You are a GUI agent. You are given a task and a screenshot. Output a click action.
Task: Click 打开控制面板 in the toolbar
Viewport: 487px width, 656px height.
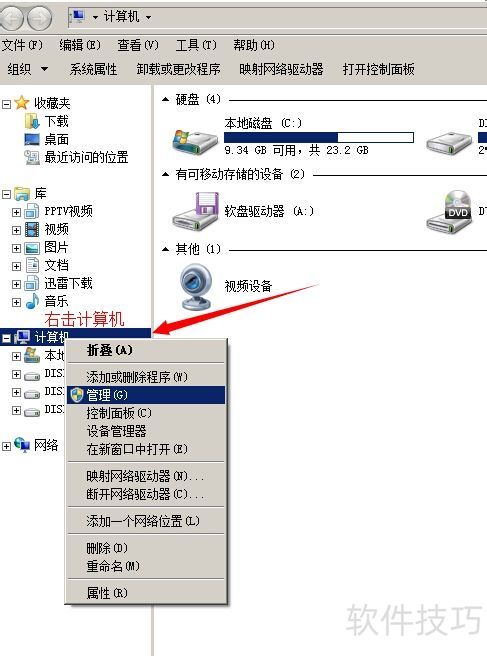(x=378, y=69)
